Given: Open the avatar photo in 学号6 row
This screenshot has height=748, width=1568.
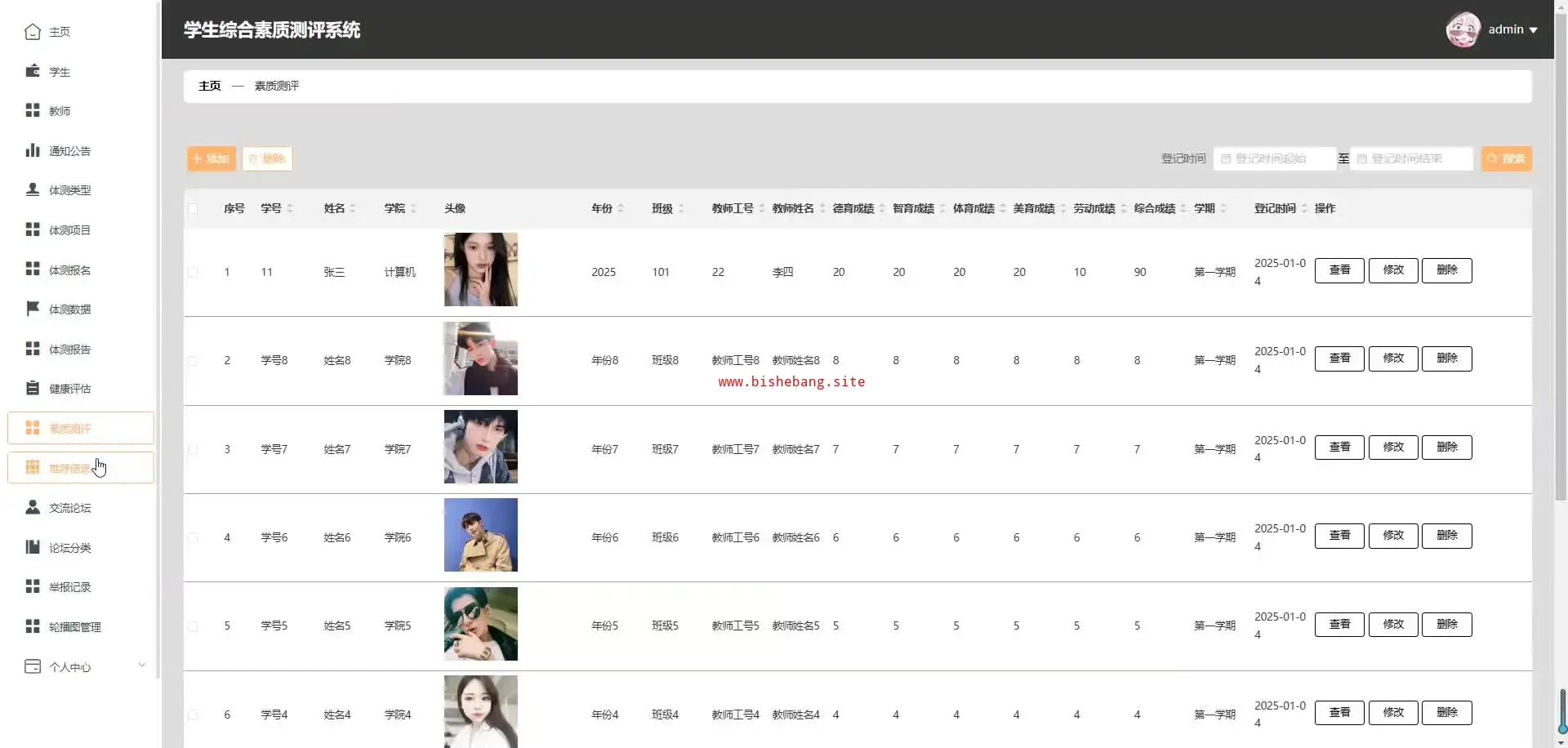Looking at the screenshot, I should [481, 535].
